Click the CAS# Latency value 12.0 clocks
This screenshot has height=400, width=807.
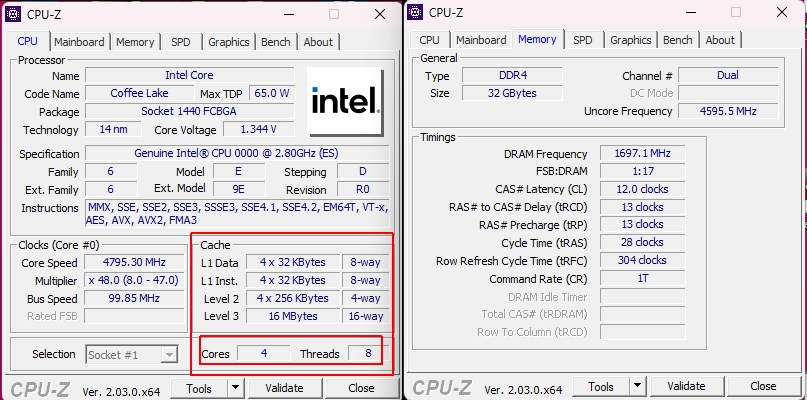point(642,189)
